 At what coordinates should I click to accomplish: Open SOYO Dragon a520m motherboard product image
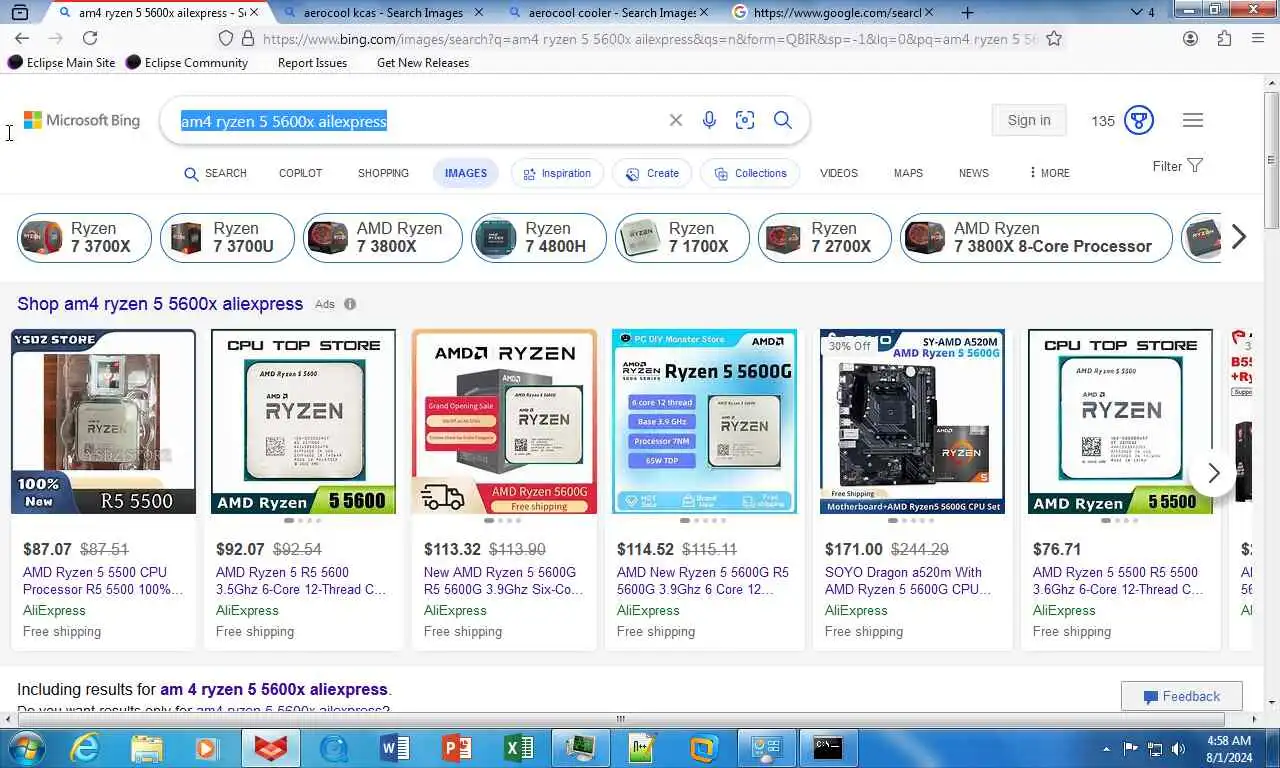912,421
